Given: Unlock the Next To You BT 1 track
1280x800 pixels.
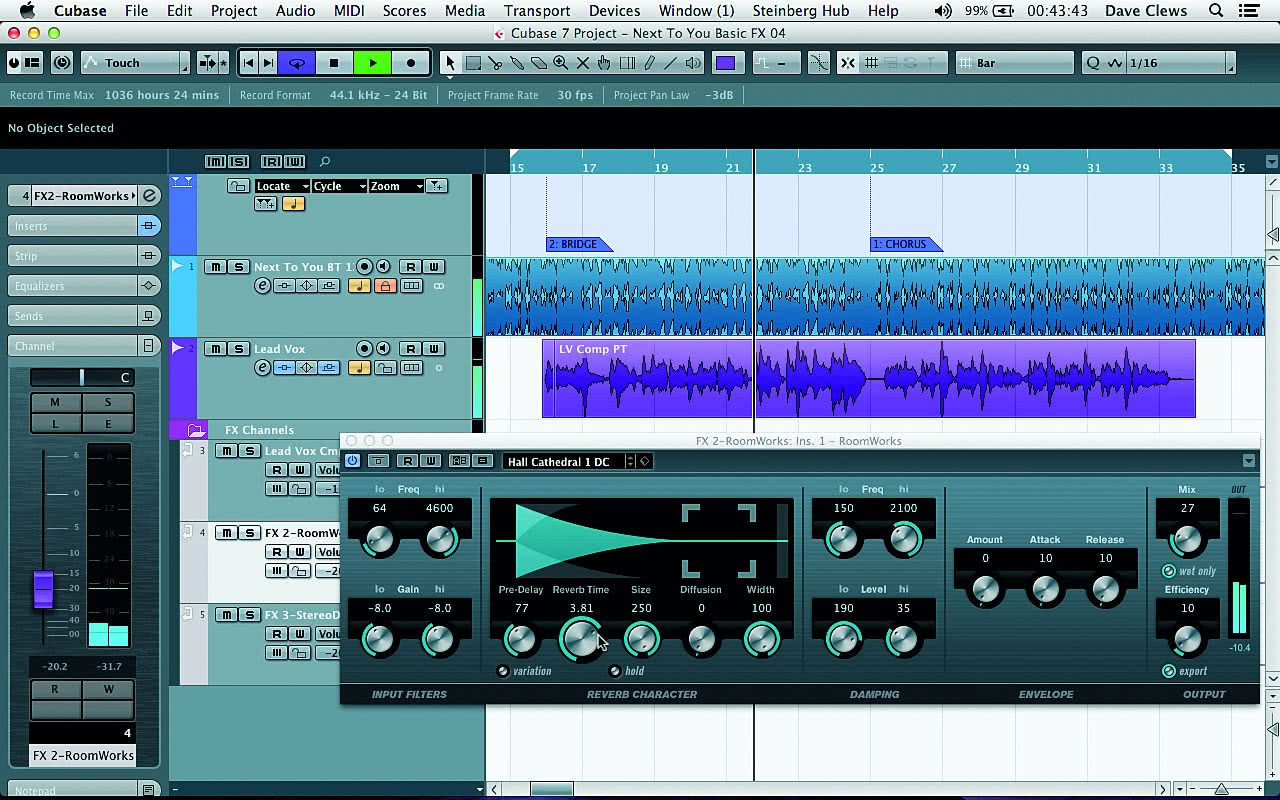Looking at the screenshot, I should [x=385, y=286].
